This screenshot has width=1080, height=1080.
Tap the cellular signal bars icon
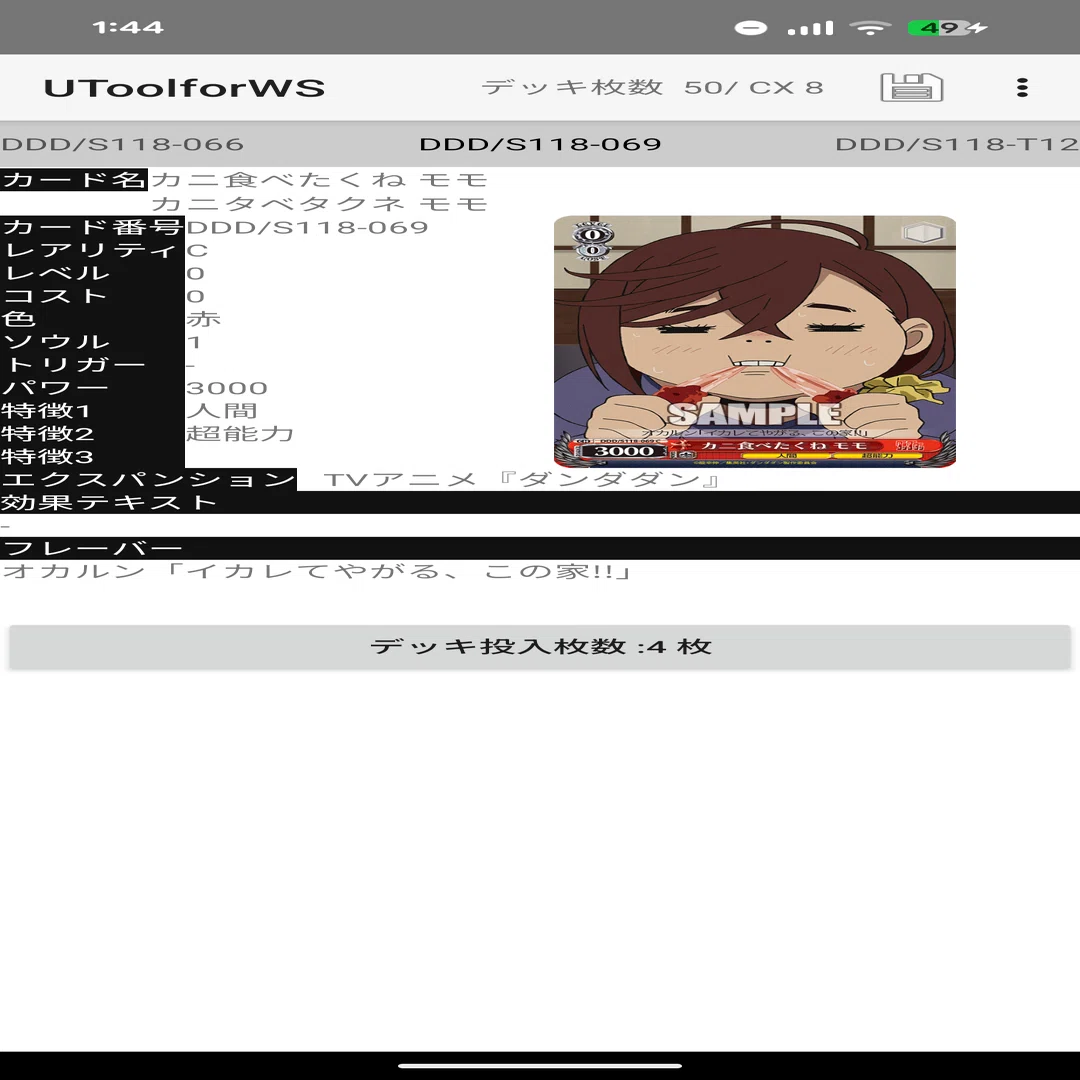coord(811,28)
